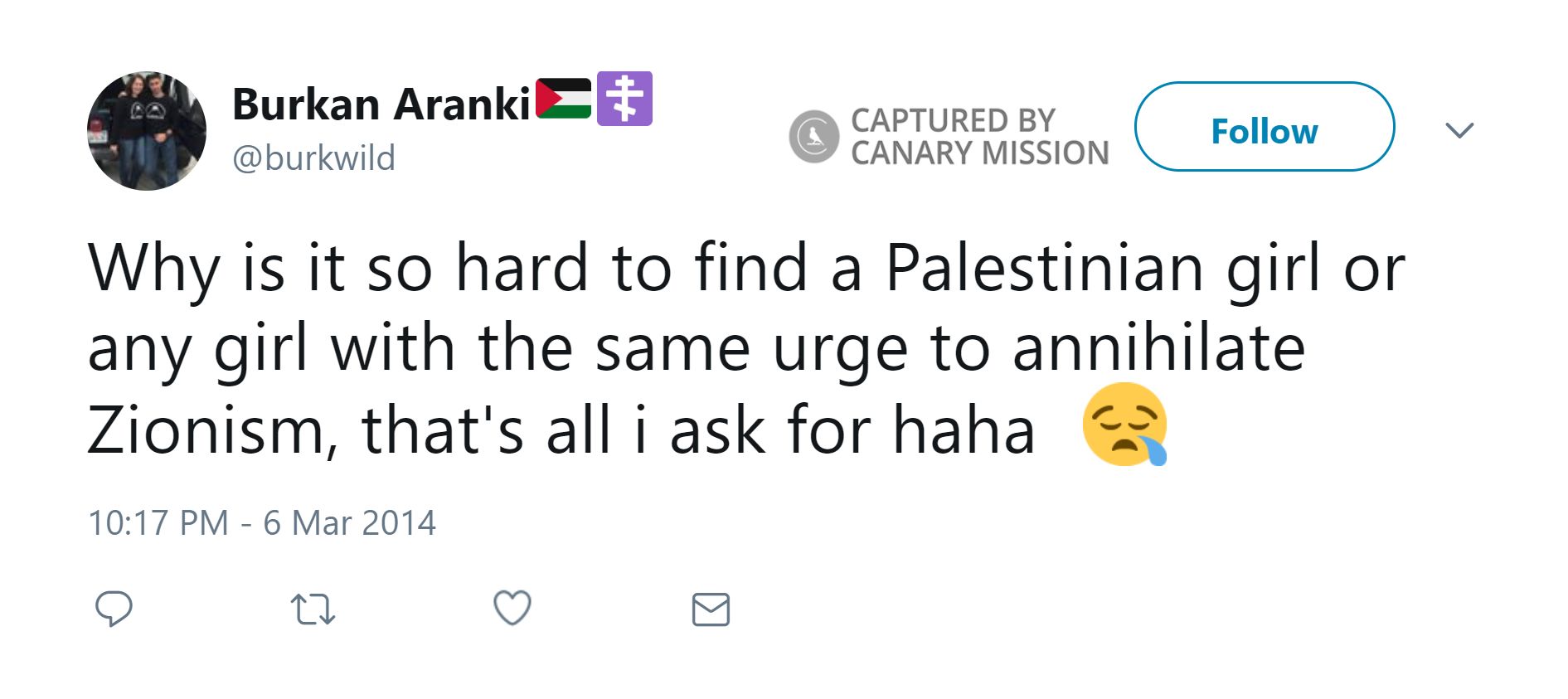Click the purple orthodox cross emoji
This screenshot has height=699, width=1568.
pyautogui.click(x=624, y=99)
